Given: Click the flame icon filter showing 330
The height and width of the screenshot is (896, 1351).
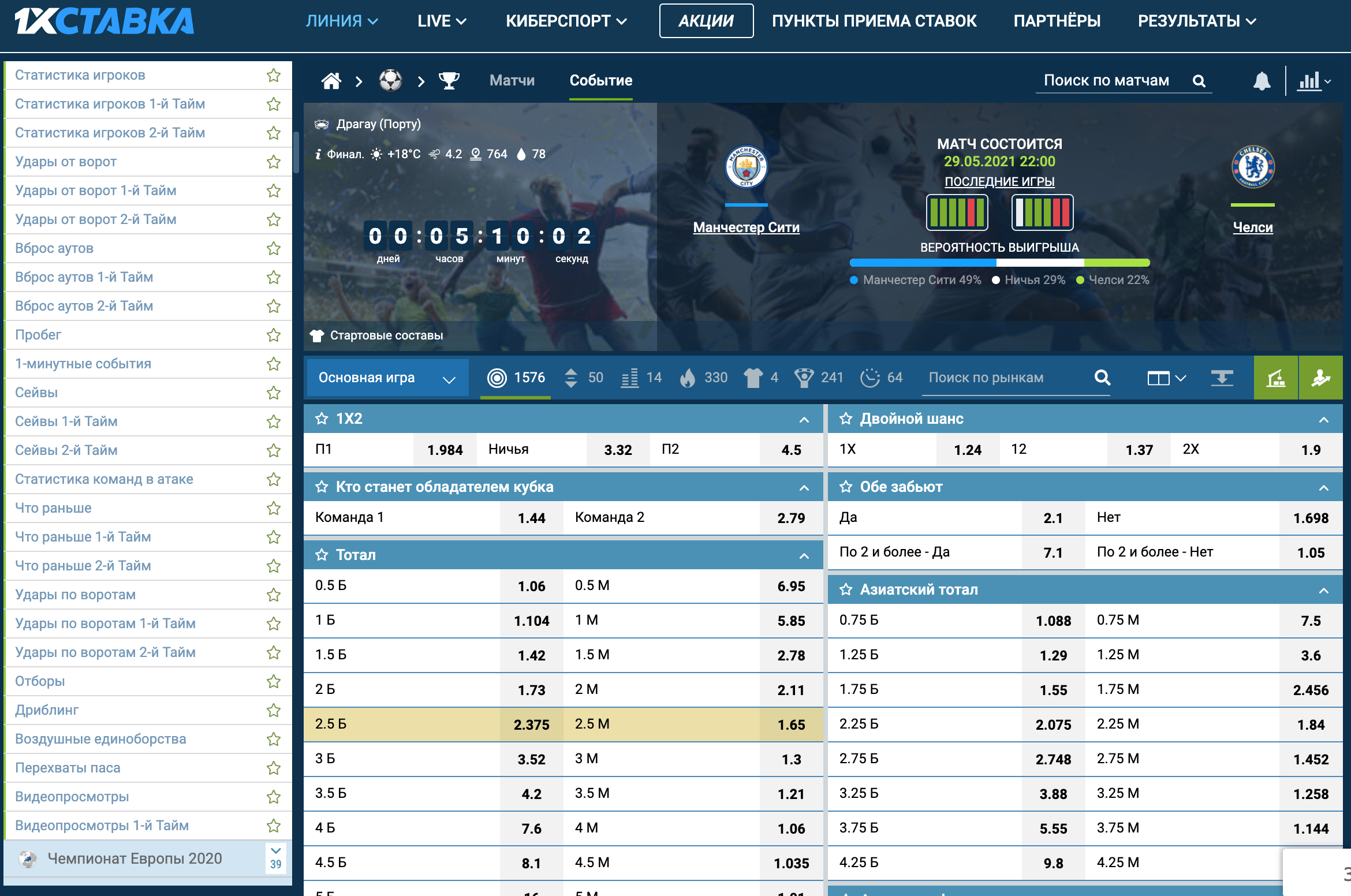Looking at the screenshot, I should 688,378.
